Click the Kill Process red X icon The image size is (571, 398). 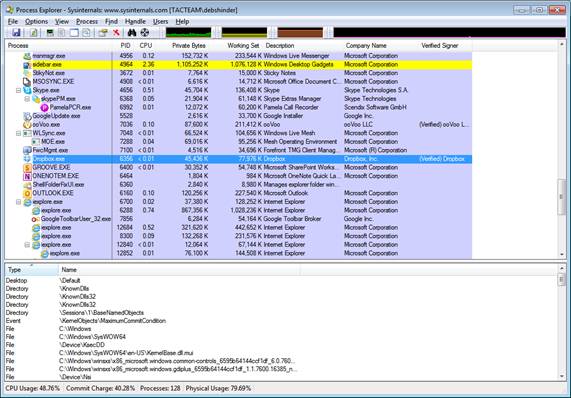[116, 33]
